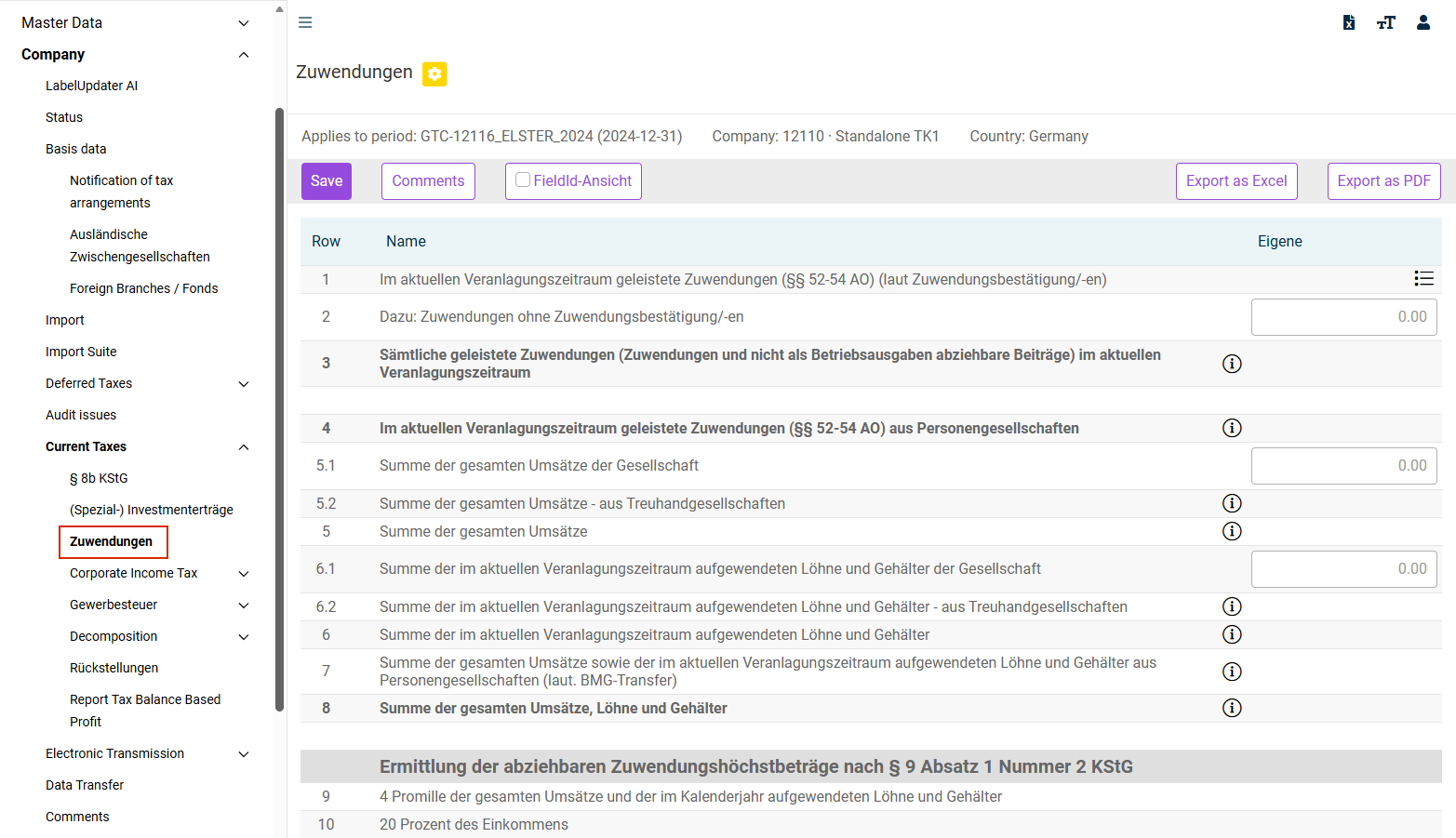This screenshot has height=838, width=1456.
Task: Click the sidebar vertical scrollbar
Action: point(279,409)
